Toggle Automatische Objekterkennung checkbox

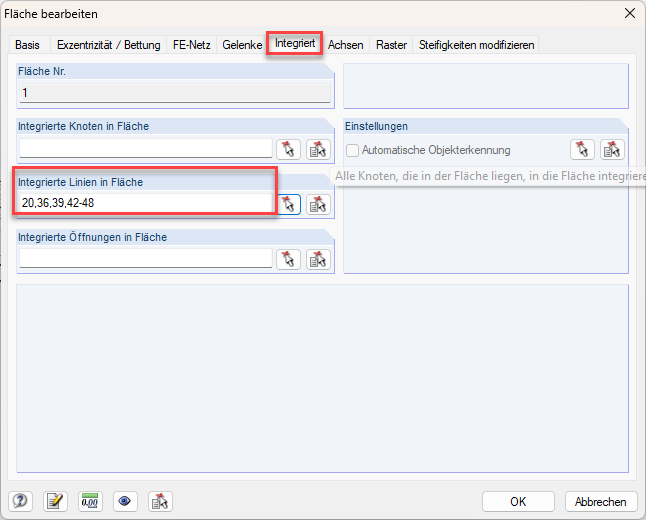click(352, 150)
